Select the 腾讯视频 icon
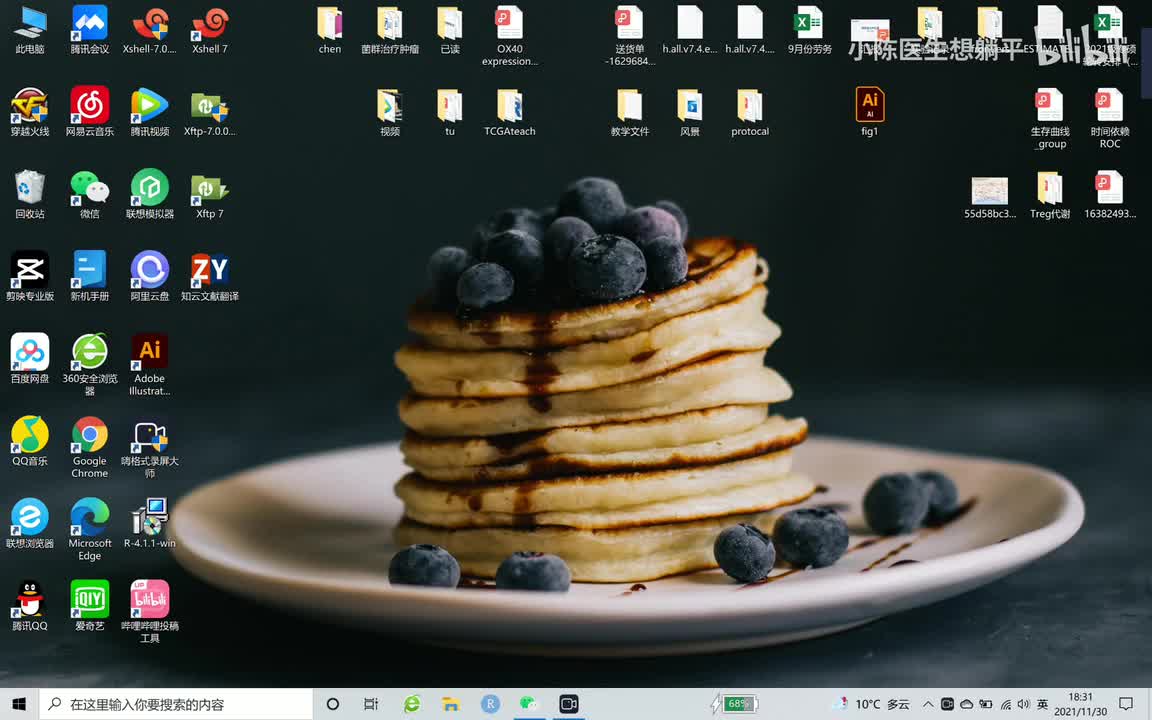Viewport: 1152px width, 720px height. pos(150,113)
